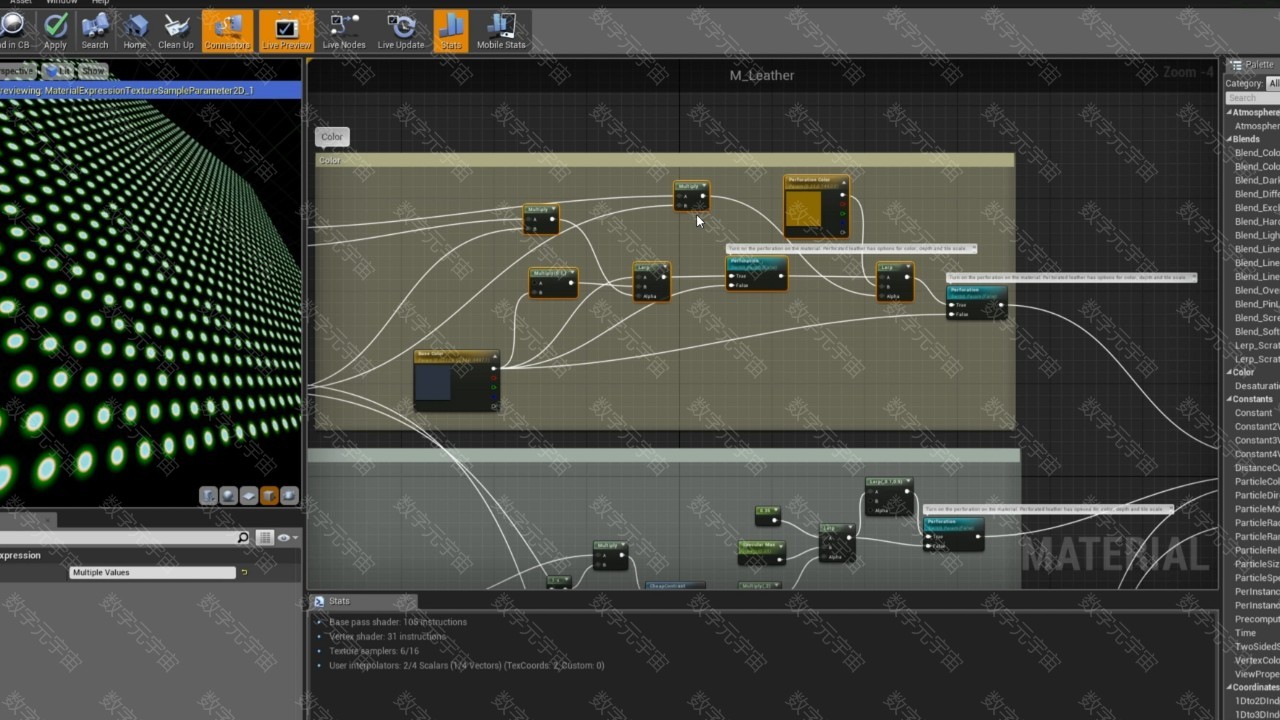Toggle Connectors display in toolbar
Viewport: 1280px width, 720px height.
227,30
